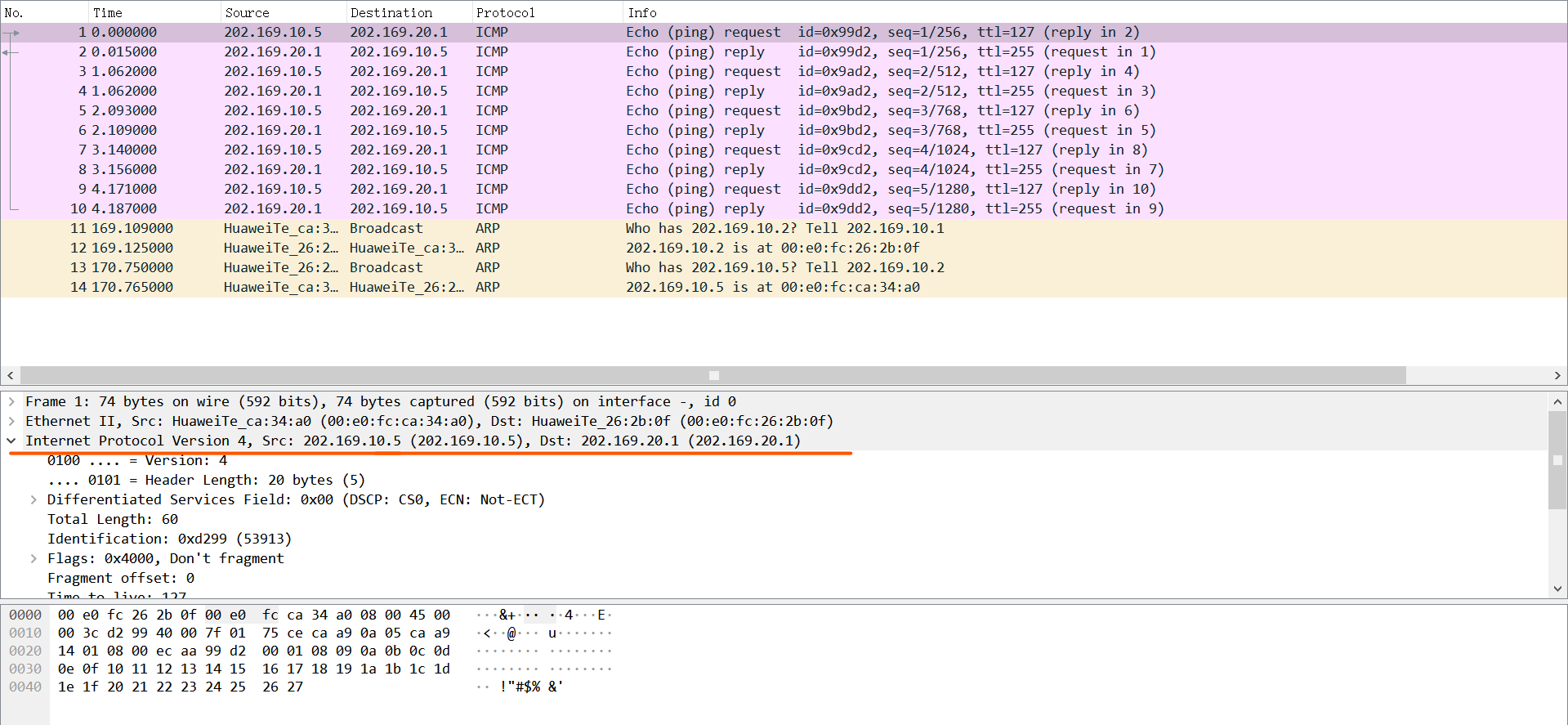1568x725 pixels.
Task: Select packet 10 at time 4.187000
Action: click(x=784, y=208)
